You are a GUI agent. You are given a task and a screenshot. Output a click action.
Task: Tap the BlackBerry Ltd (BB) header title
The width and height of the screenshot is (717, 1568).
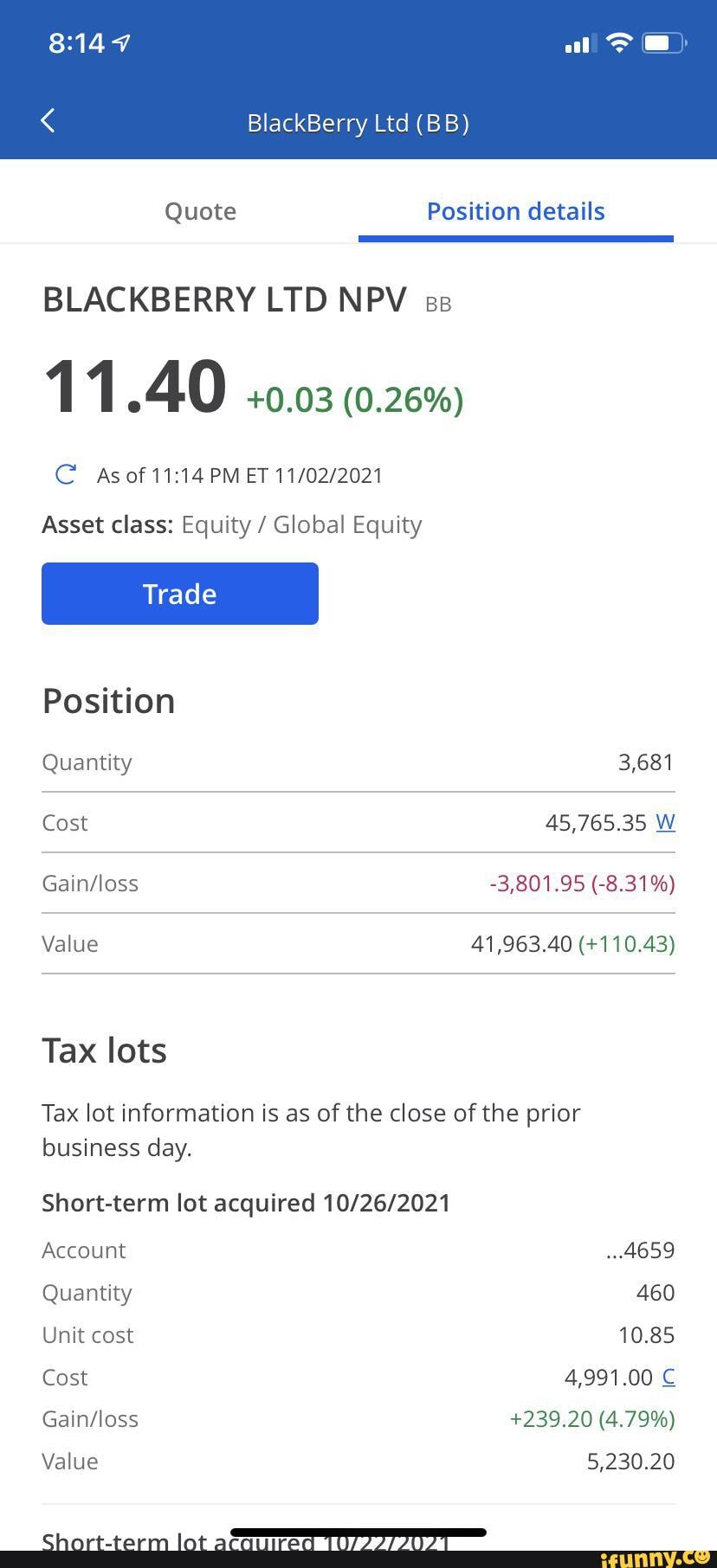(x=358, y=123)
